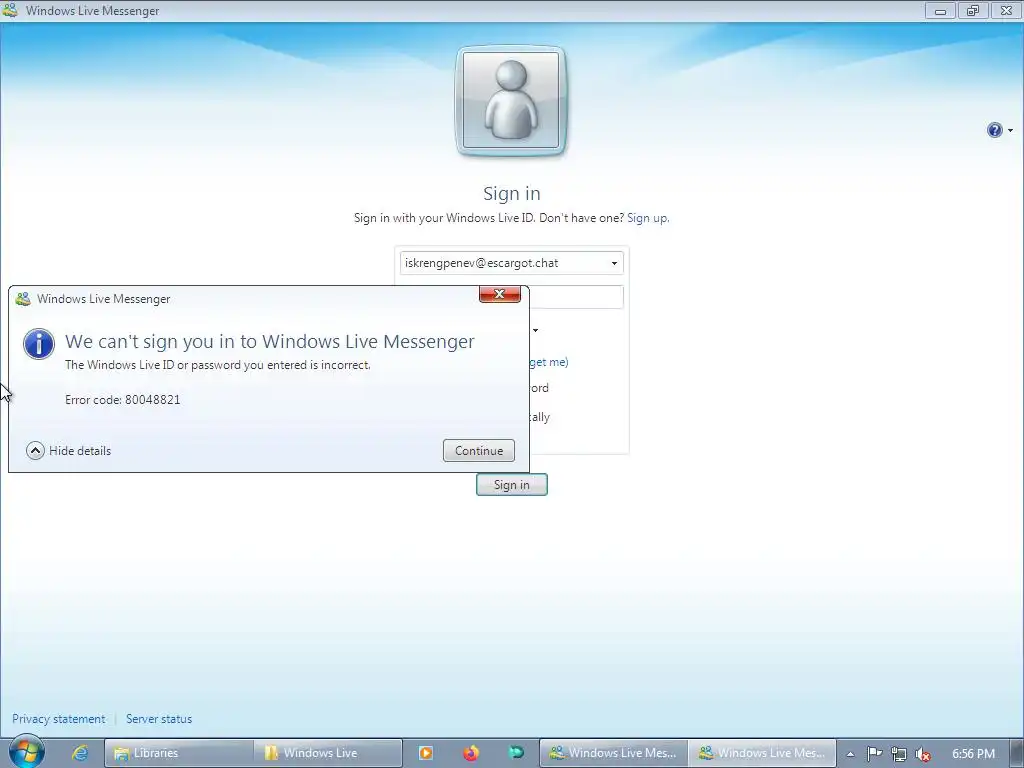Click the blue Help question mark icon
The image size is (1024, 768).
tap(994, 130)
